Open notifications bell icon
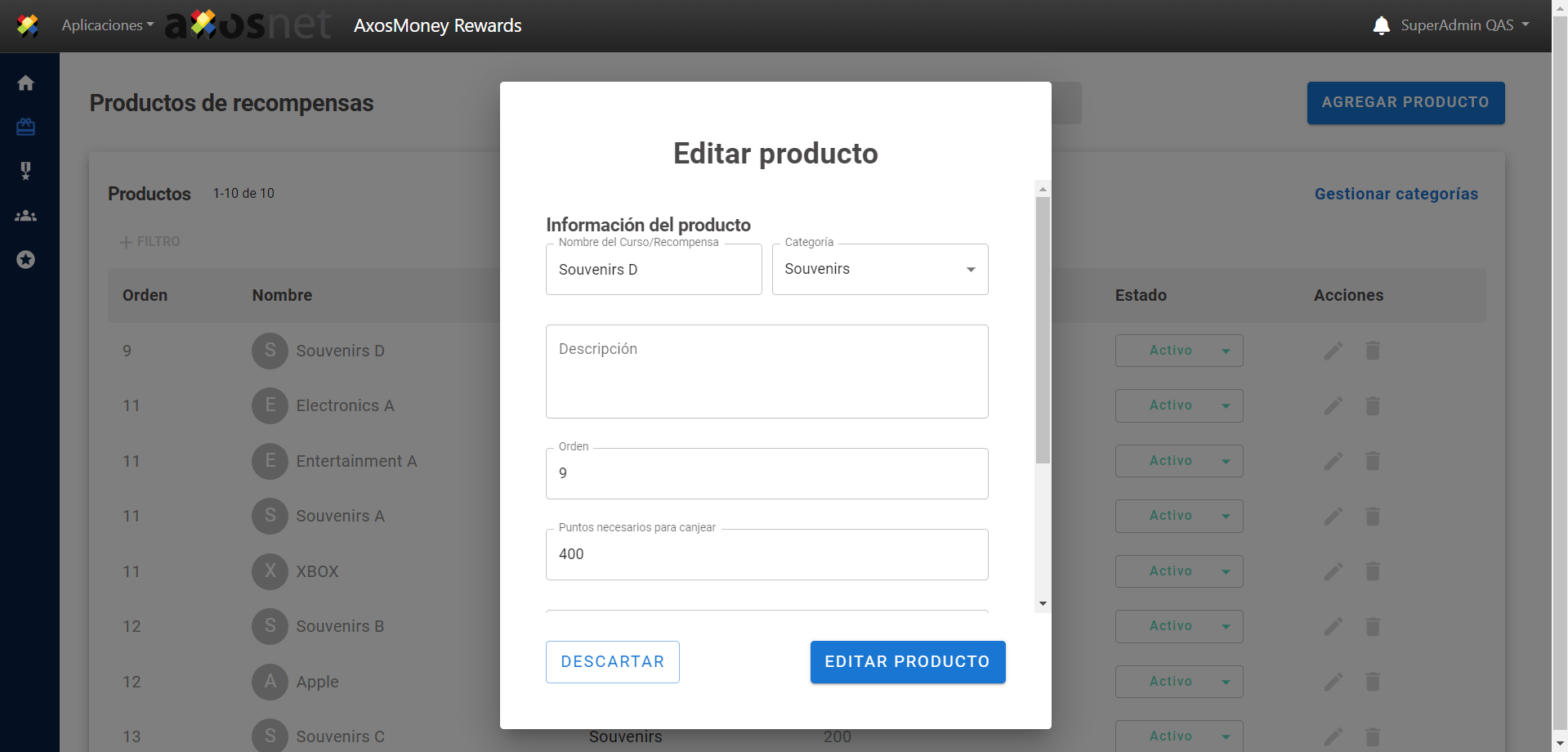1568x752 pixels. pyautogui.click(x=1381, y=25)
